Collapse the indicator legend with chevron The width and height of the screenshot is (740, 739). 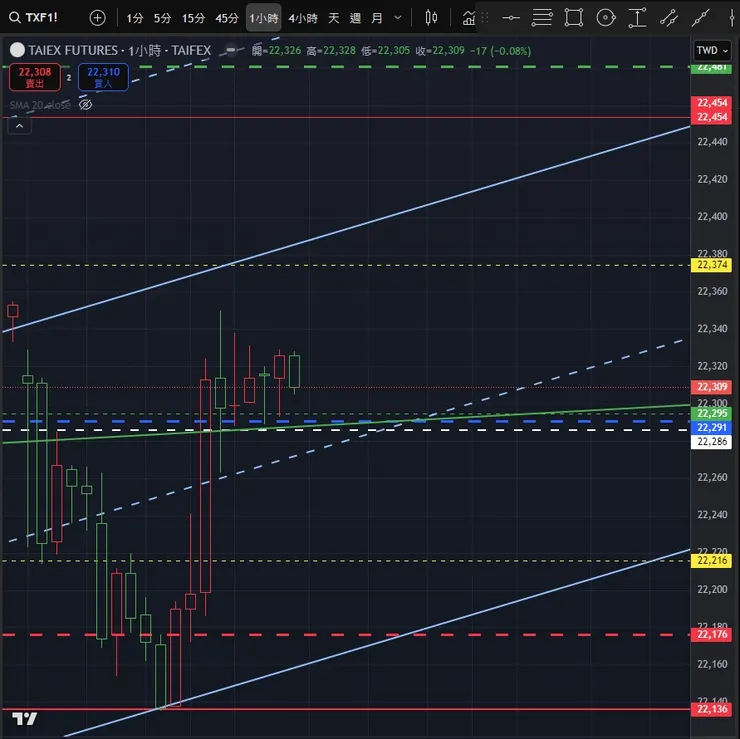[19, 126]
